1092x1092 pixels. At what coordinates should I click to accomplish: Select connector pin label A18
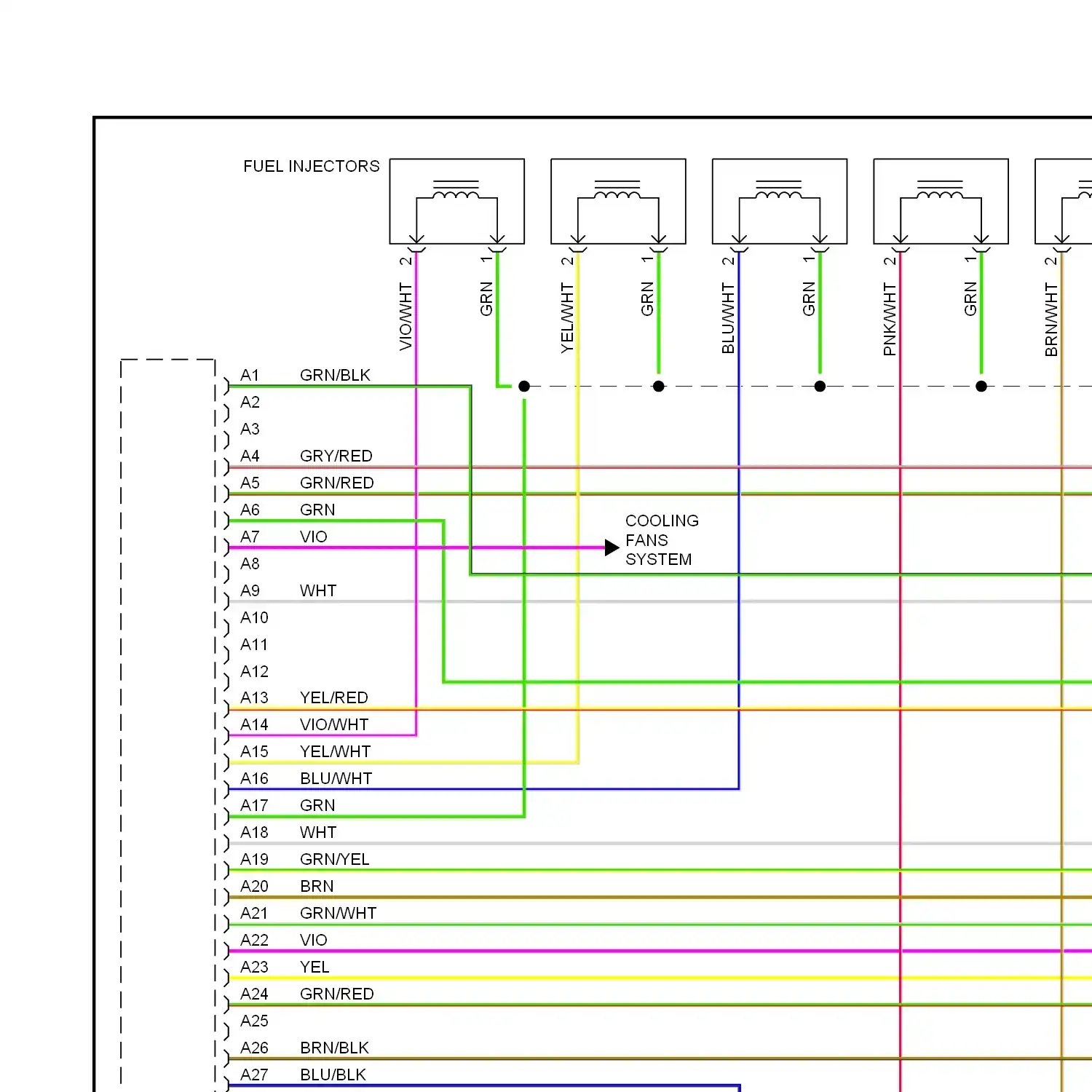[x=254, y=833]
